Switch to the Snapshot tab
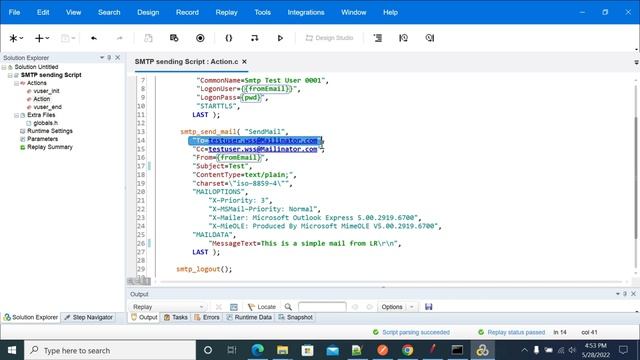This screenshot has height=360, width=640. pos(296,317)
